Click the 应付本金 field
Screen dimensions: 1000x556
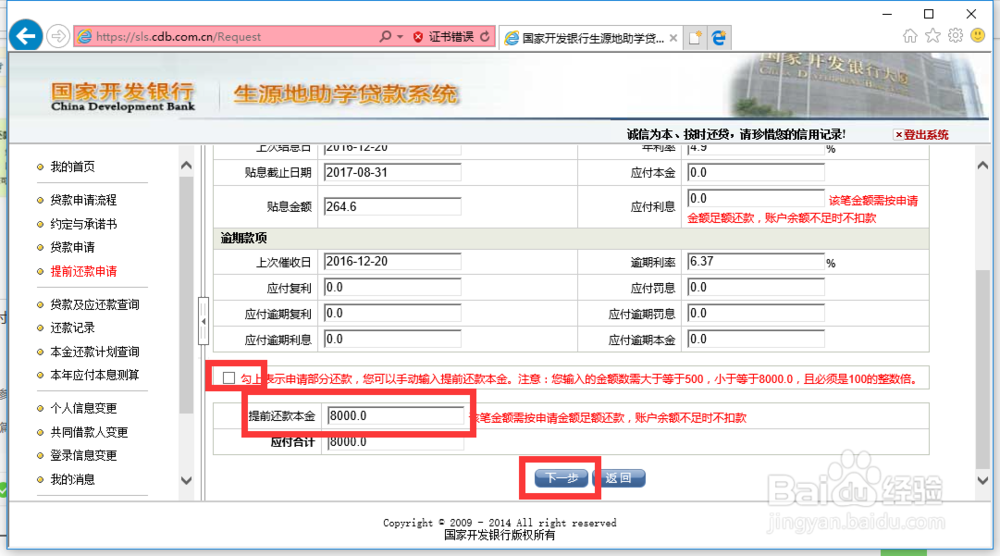coord(756,172)
